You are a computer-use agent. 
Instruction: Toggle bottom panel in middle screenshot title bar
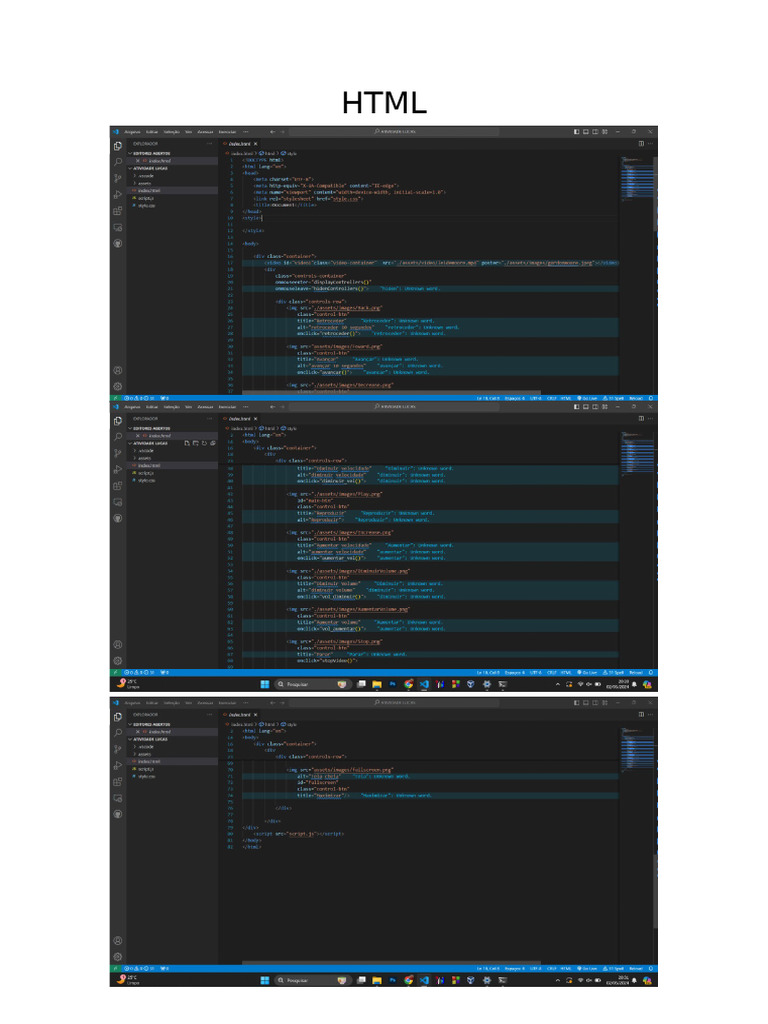tap(586, 407)
